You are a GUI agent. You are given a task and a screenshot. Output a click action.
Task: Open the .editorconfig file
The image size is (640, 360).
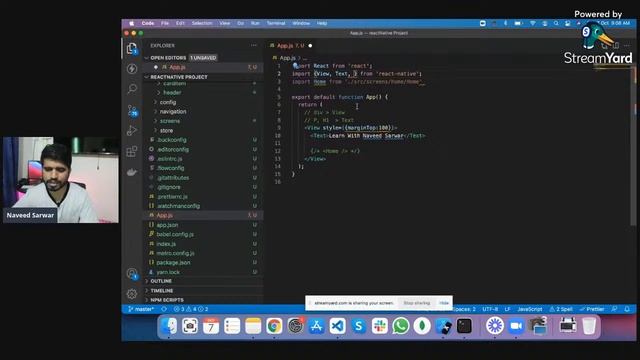tap(173, 149)
